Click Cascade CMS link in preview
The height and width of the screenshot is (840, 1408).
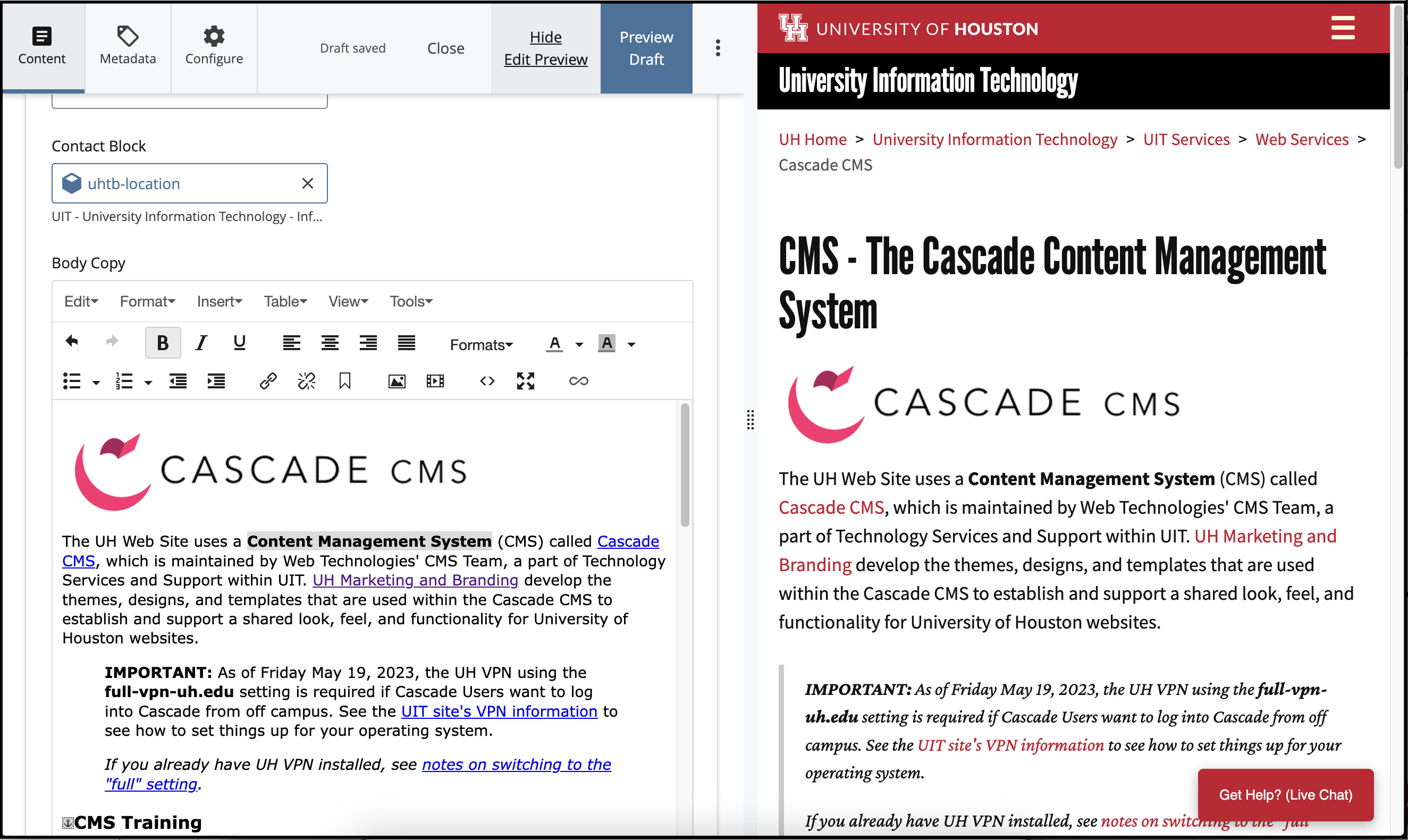[831, 507]
